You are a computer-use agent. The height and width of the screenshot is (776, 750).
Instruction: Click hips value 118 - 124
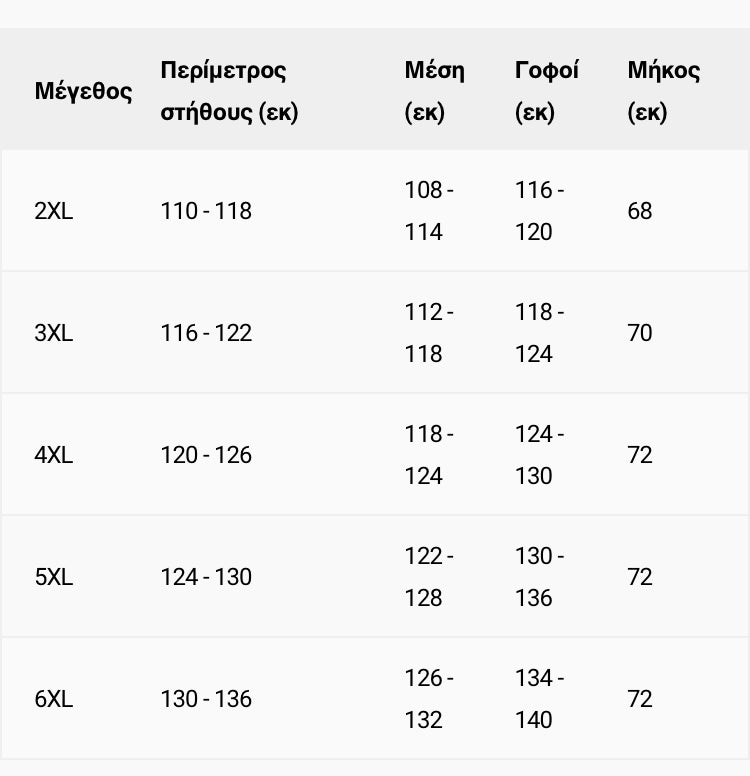pyautogui.click(x=539, y=333)
